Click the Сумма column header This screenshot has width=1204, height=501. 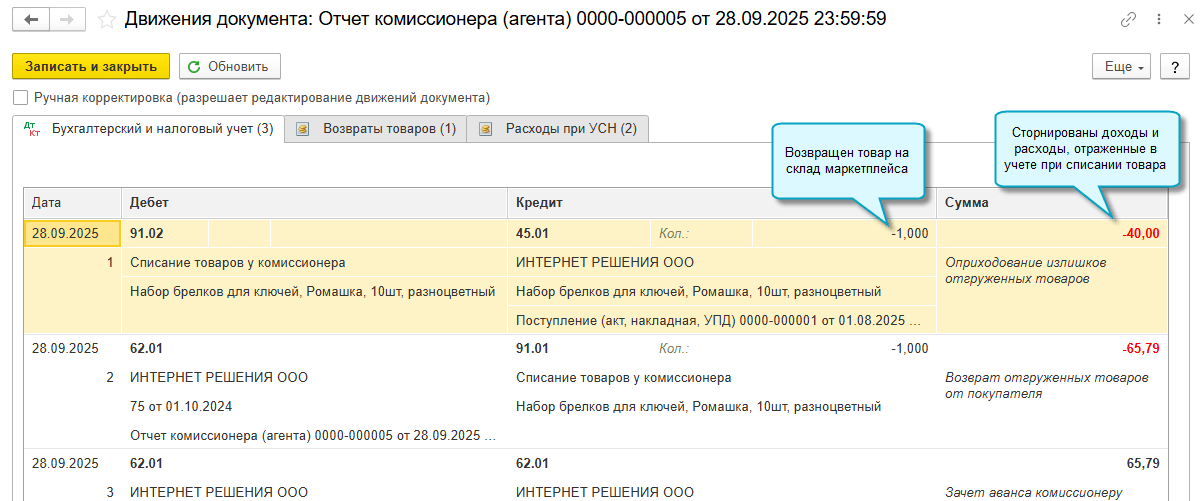967,203
